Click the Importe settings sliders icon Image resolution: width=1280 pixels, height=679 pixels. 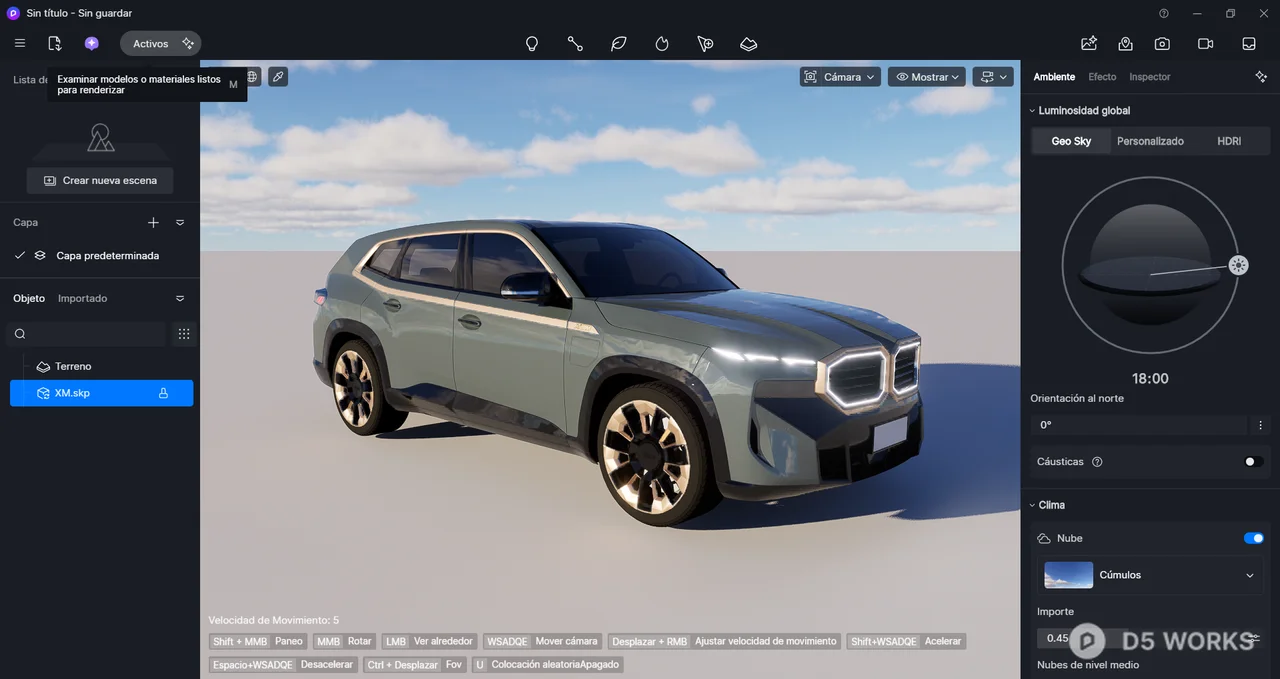(x=1255, y=638)
